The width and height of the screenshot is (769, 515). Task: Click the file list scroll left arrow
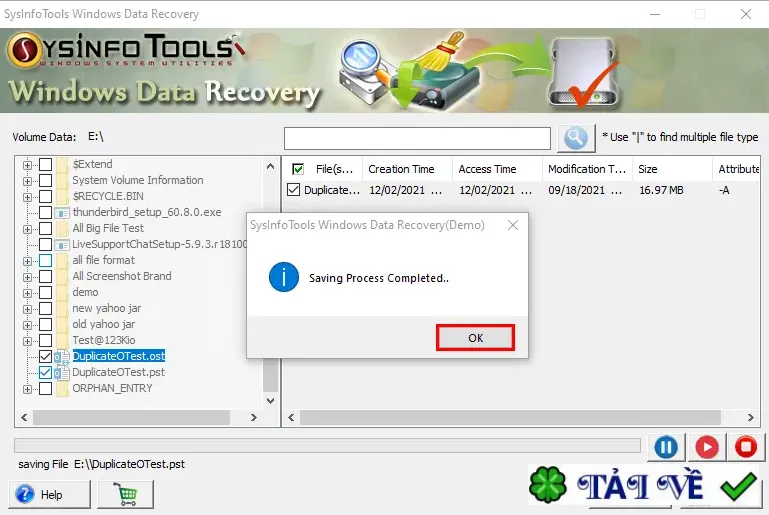(x=291, y=417)
